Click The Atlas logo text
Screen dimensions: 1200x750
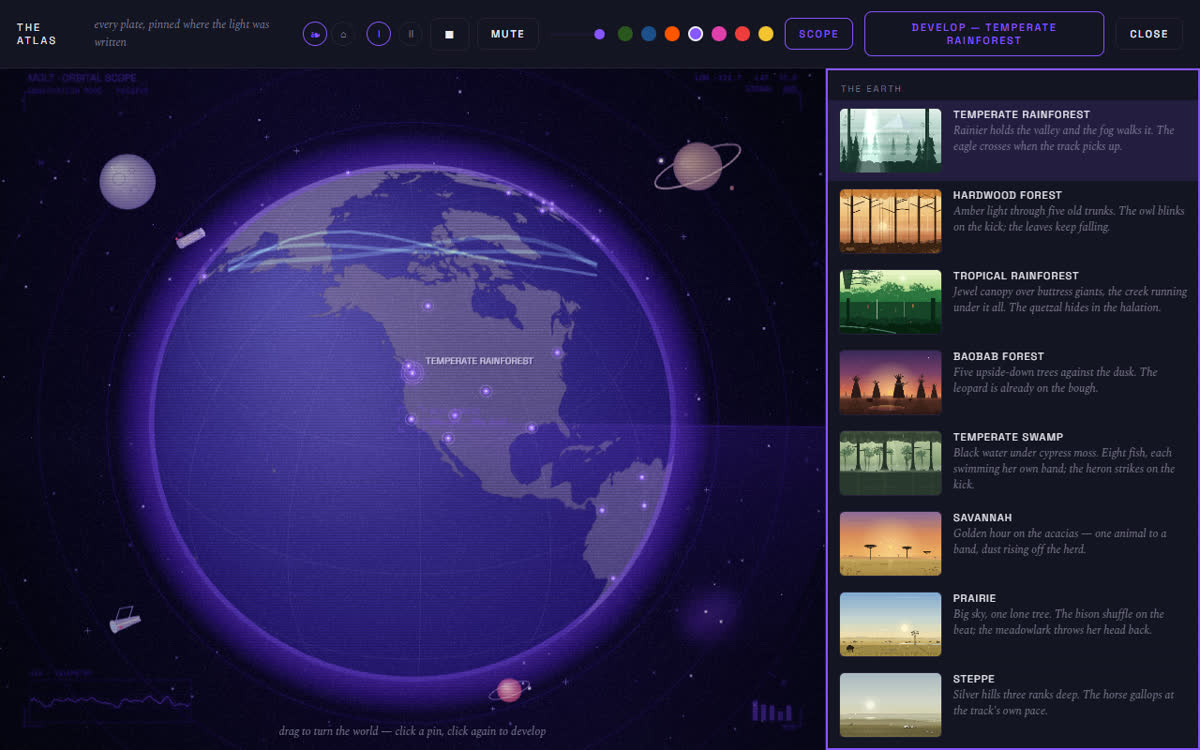coord(37,34)
